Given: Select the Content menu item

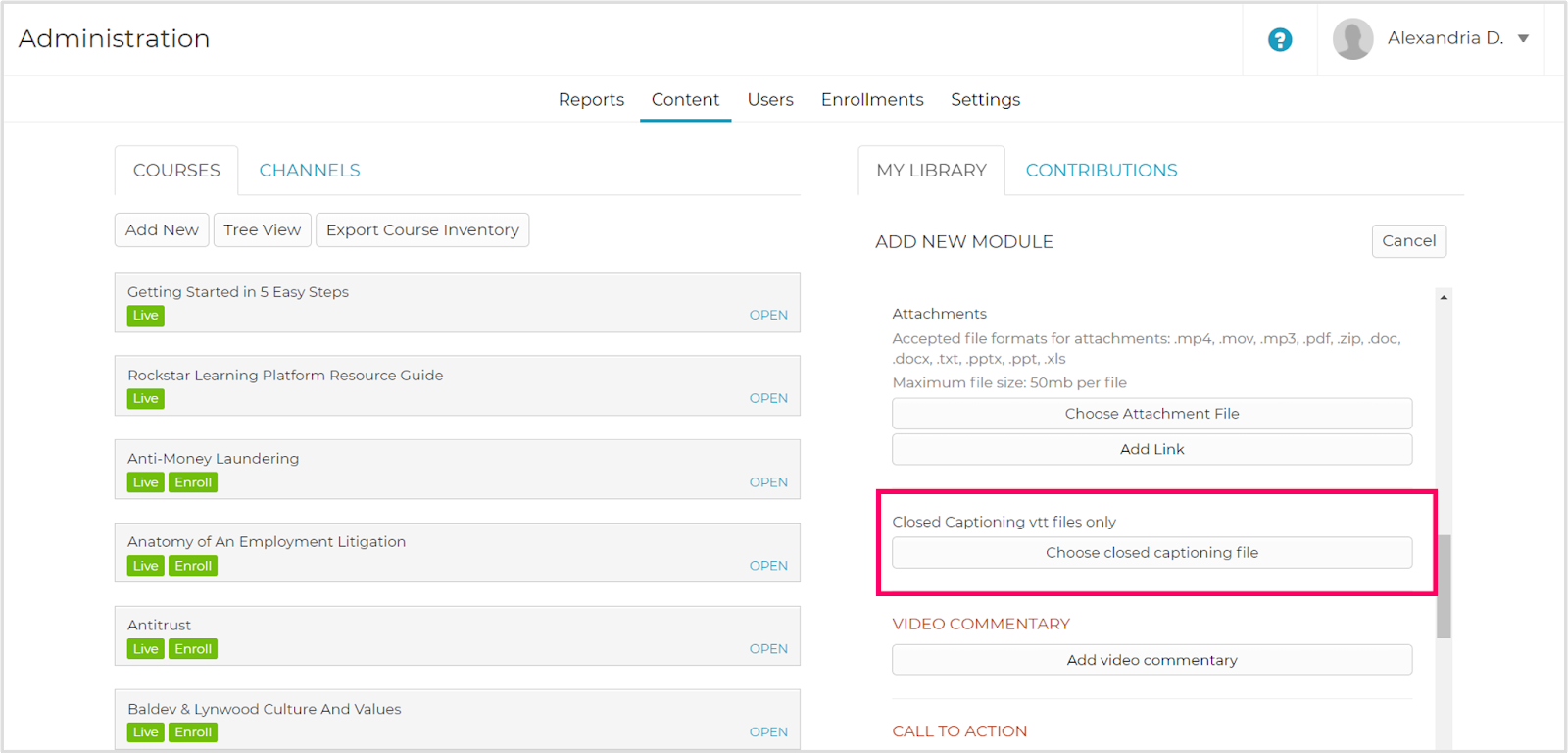Looking at the screenshot, I should [x=685, y=100].
